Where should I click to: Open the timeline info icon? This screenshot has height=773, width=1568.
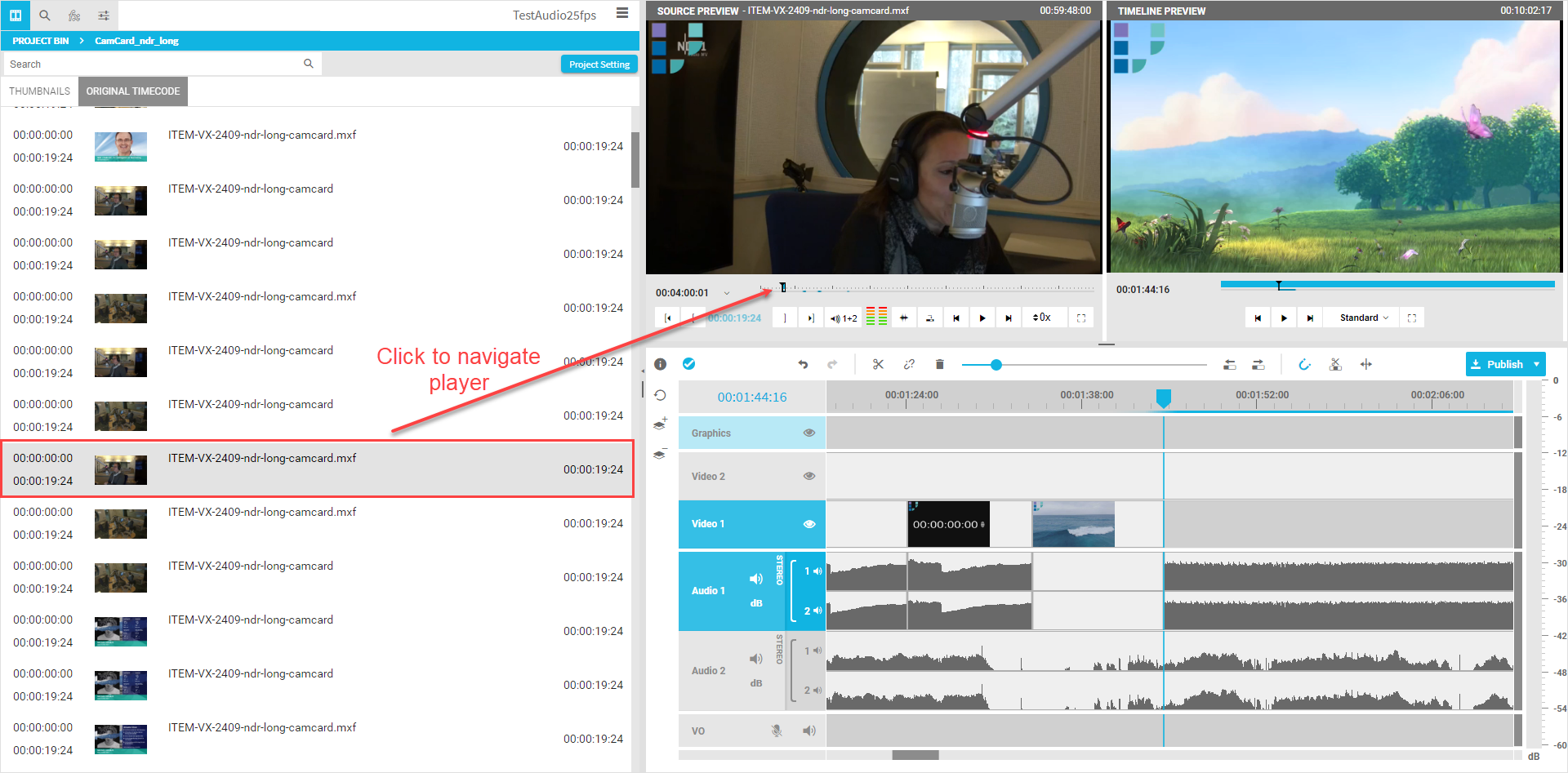point(661,364)
